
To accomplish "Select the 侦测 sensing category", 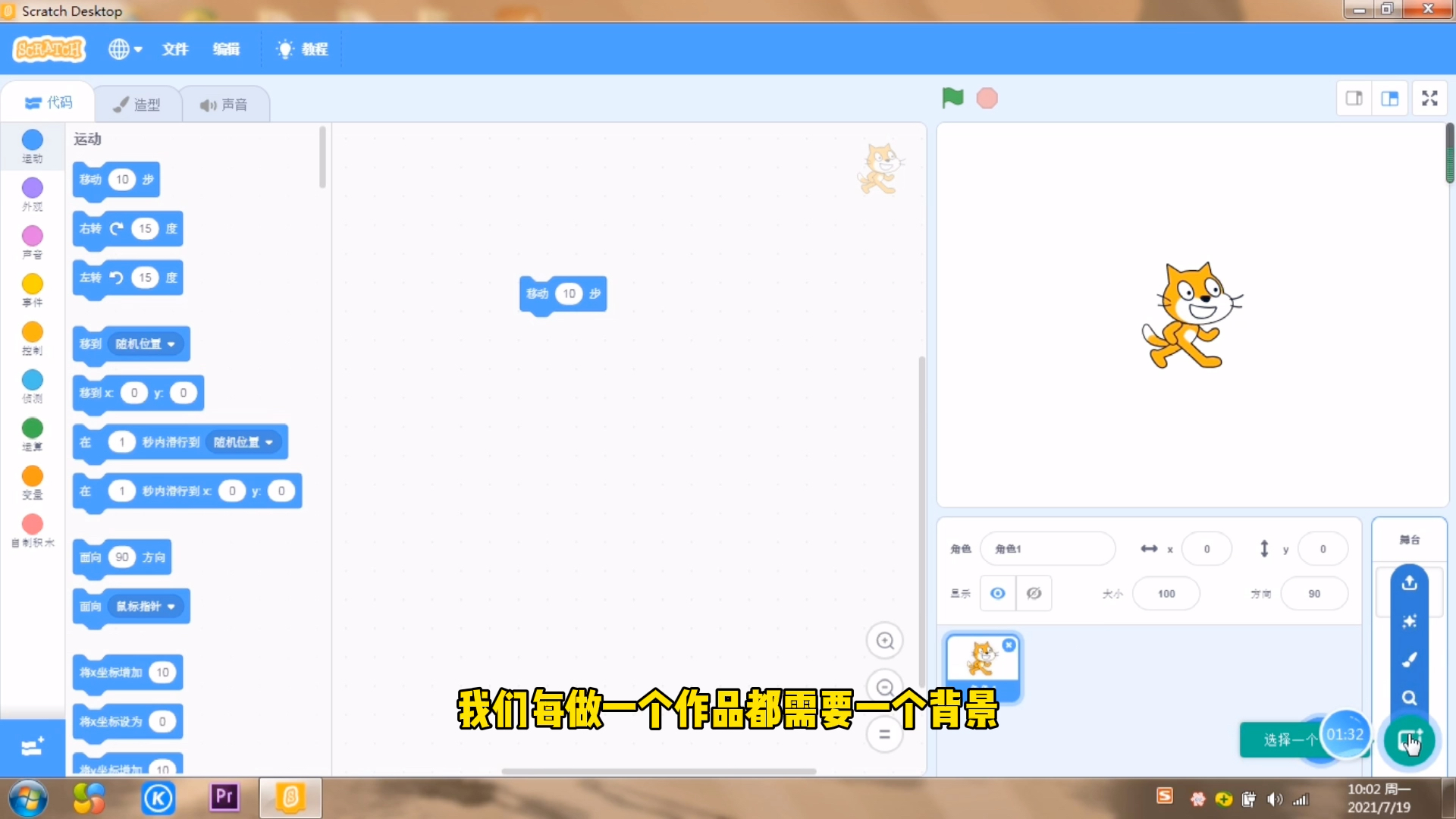I will click(32, 386).
